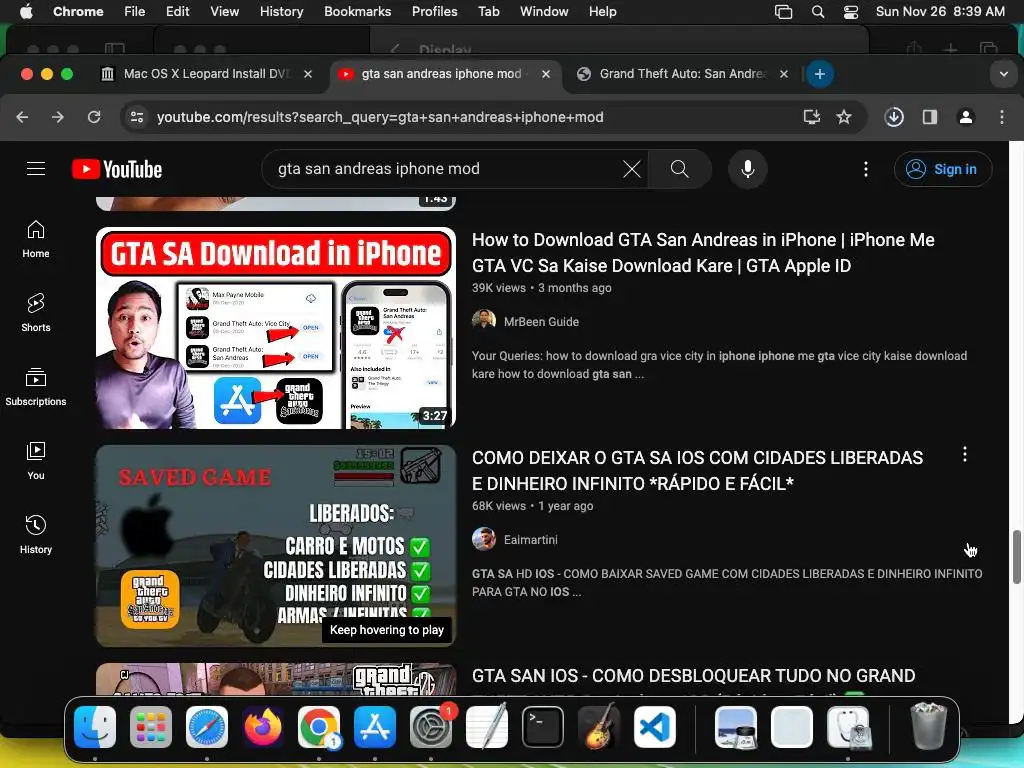The width and height of the screenshot is (1024, 768).
Task: Open the Window menu
Action: pos(544,12)
